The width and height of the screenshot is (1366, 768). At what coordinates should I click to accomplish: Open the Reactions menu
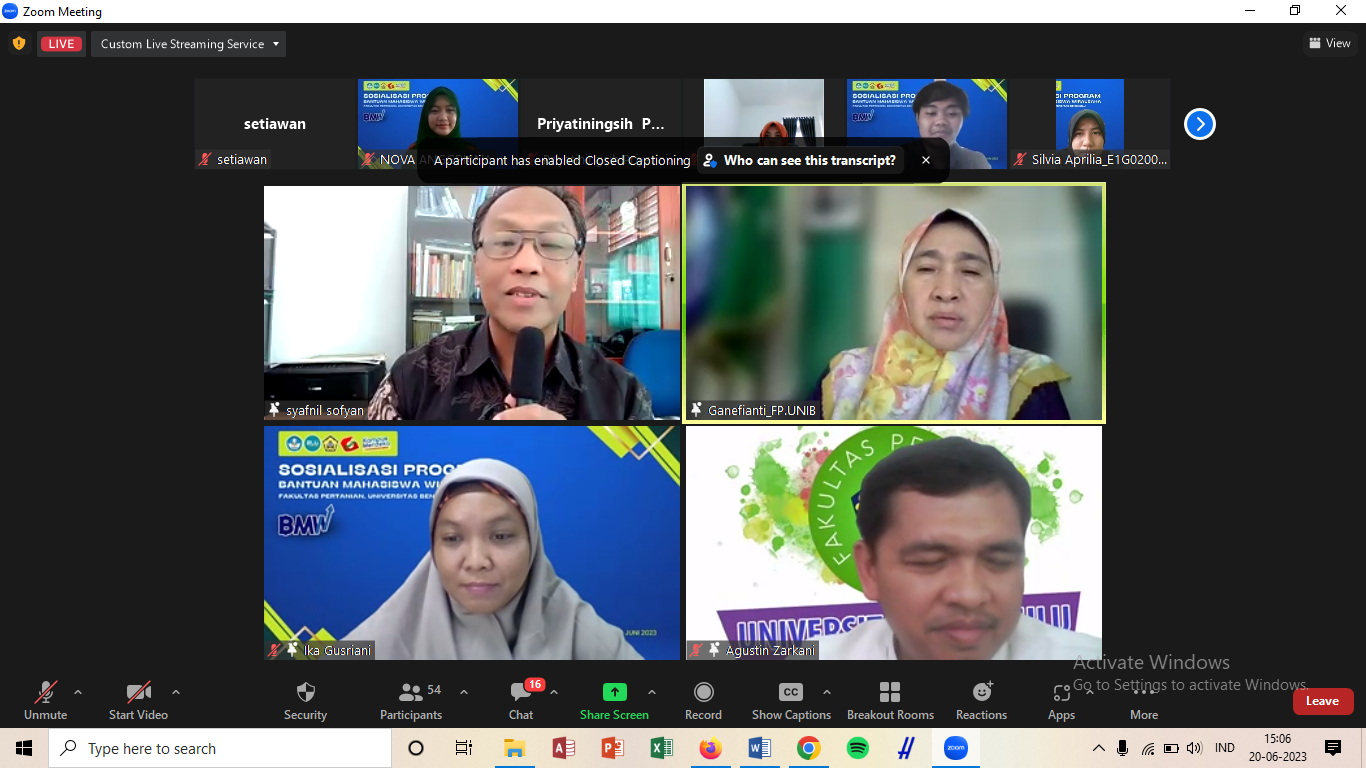[x=981, y=701]
